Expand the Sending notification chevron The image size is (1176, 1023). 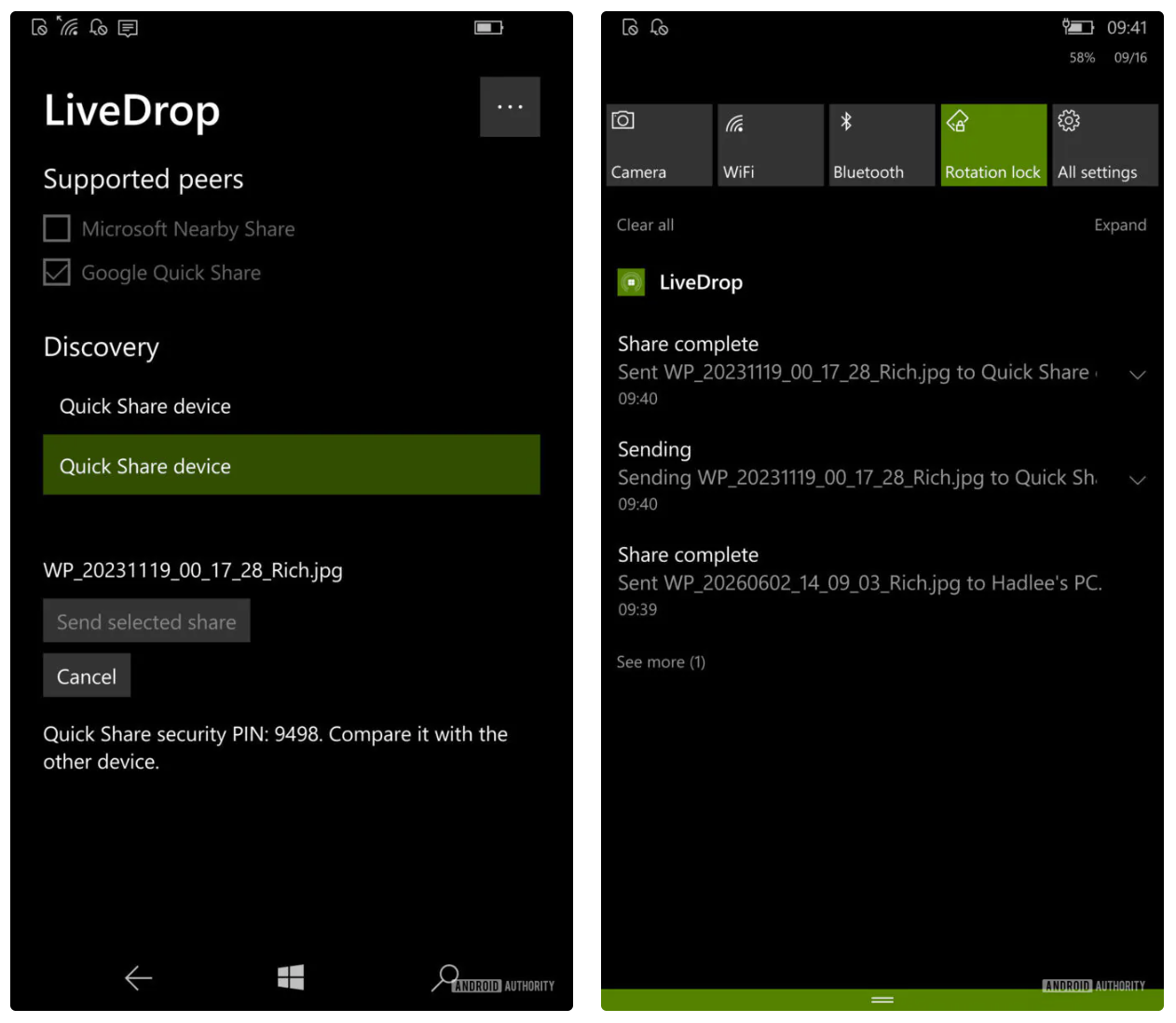click(x=1137, y=480)
